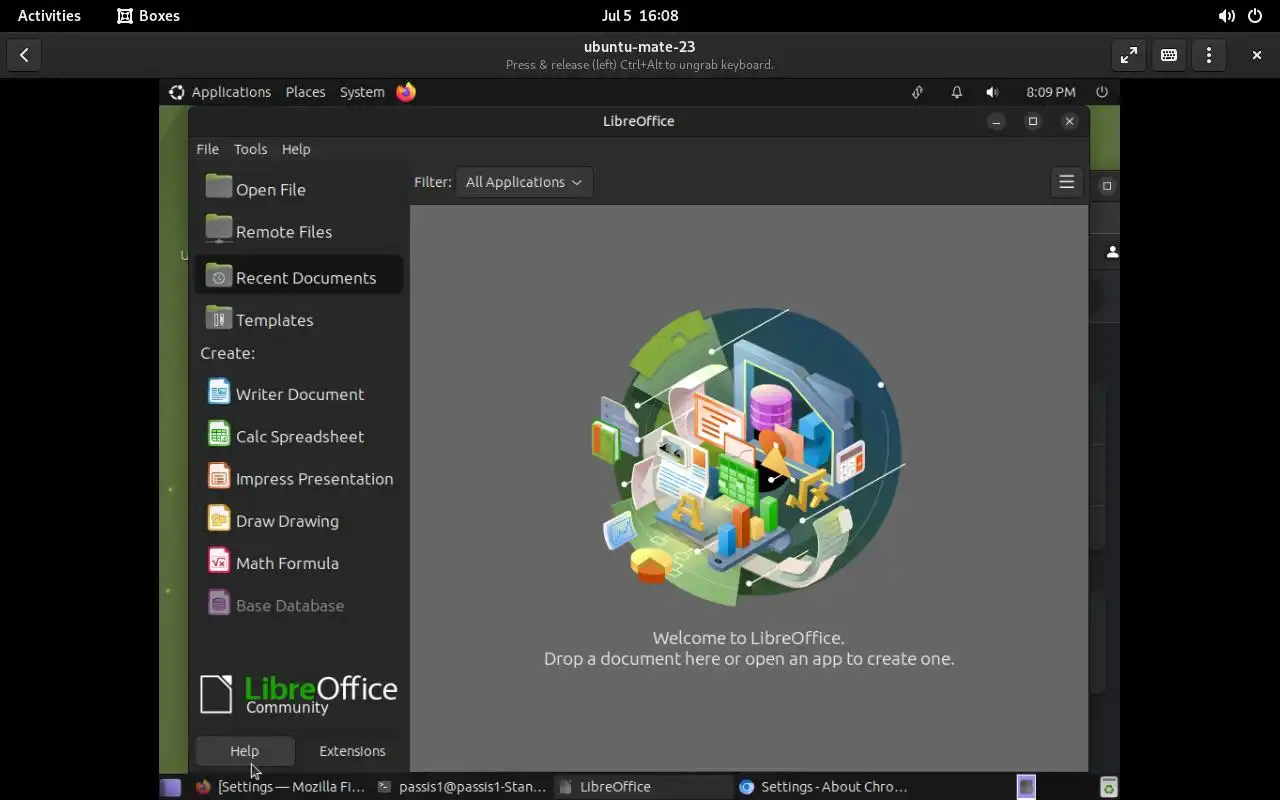Switch to Mozilla Firefox Settings taskbar window
This screenshot has width=1280, height=800.
[x=281, y=787]
